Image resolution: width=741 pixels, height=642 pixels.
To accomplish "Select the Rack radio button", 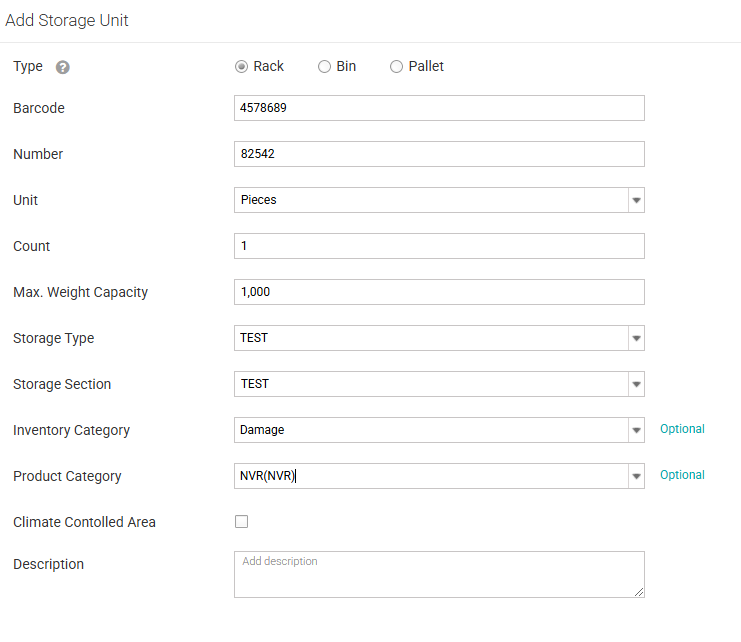I will [x=241, y=67].
